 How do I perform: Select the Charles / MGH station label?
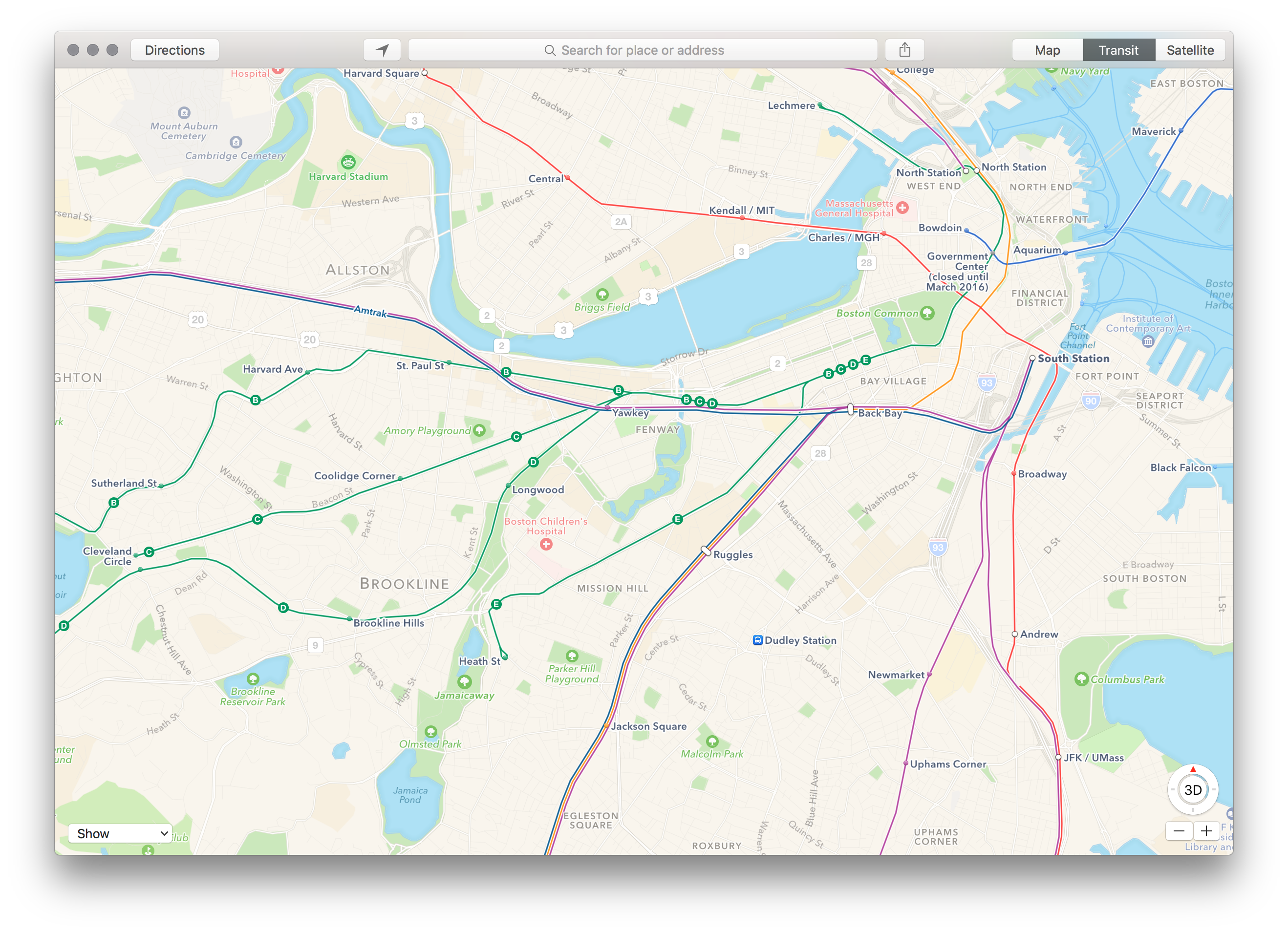843,237
